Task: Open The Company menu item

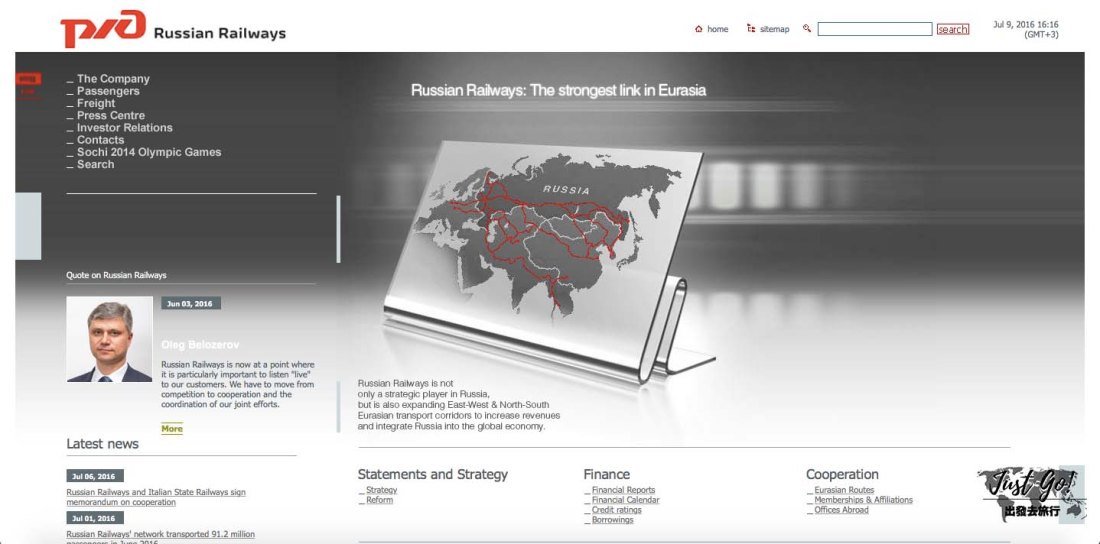Action: (113, 79)
